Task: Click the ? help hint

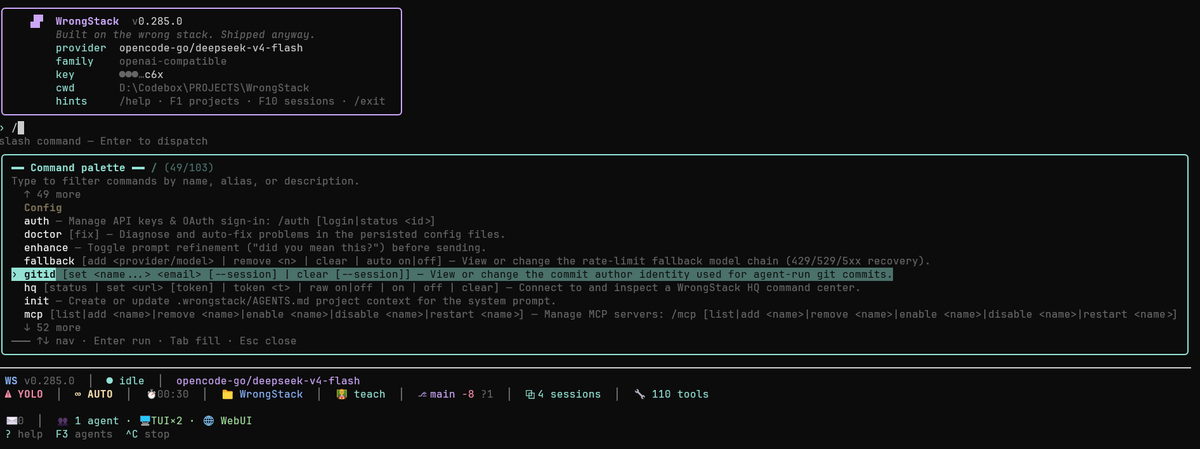Action: click(23, 434)
